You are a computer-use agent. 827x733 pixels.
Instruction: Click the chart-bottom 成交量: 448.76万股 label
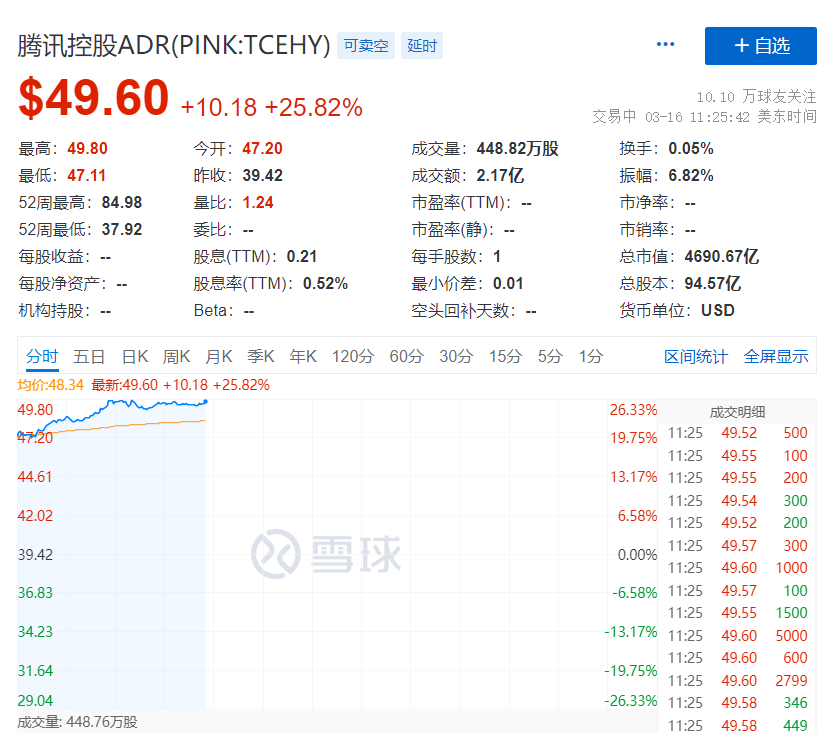78,722
